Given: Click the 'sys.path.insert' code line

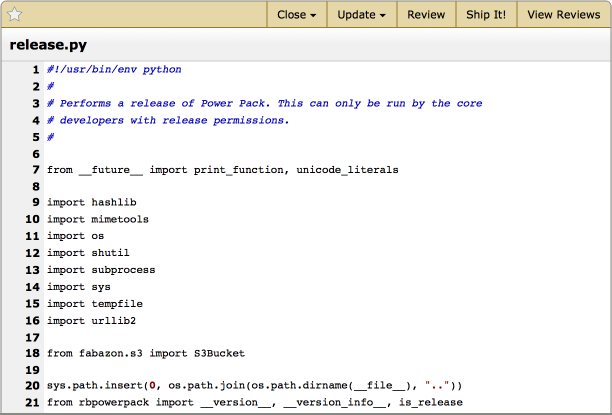Looking at the screenshot, I should point(254,386).
